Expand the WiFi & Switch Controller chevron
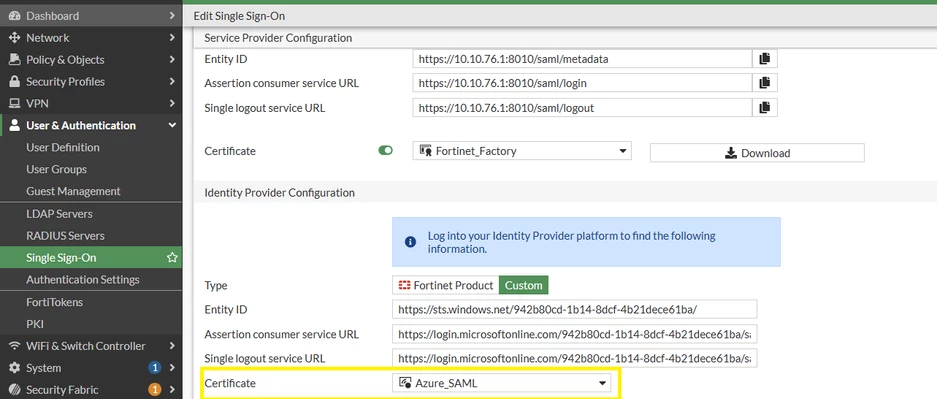 [x=172, y=346]
